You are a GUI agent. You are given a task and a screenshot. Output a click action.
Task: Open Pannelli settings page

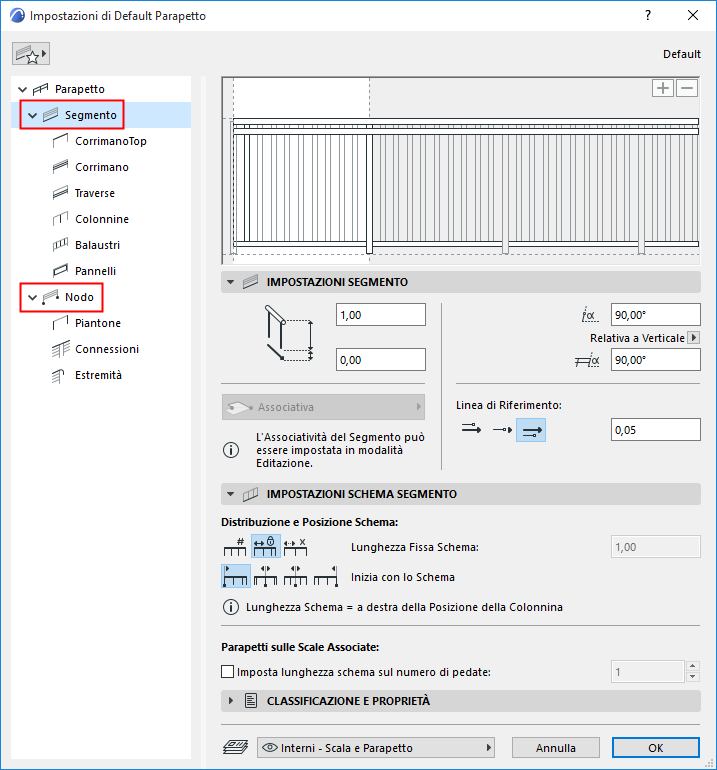pyautogui.click(x=95, y=272)
